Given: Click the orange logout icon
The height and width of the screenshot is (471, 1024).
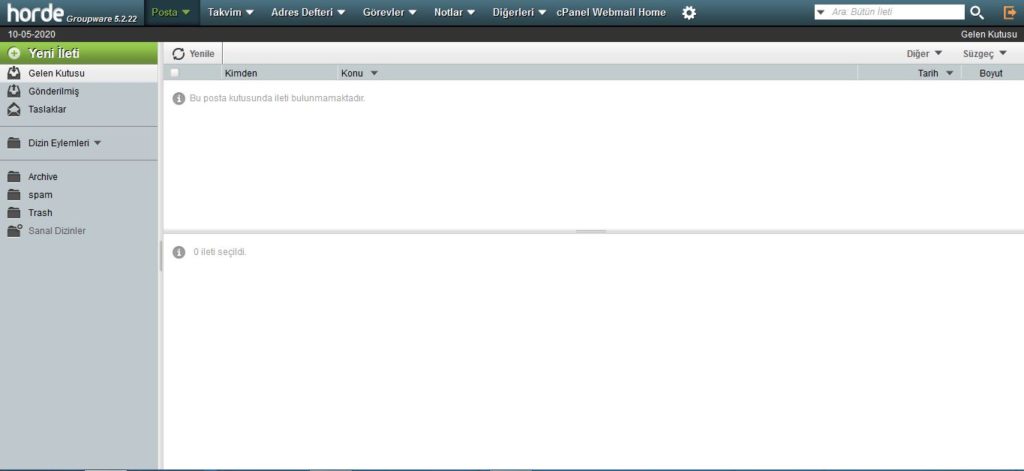Looking at the screenshot, I should pyautogui.click(x=1010, y=12).
